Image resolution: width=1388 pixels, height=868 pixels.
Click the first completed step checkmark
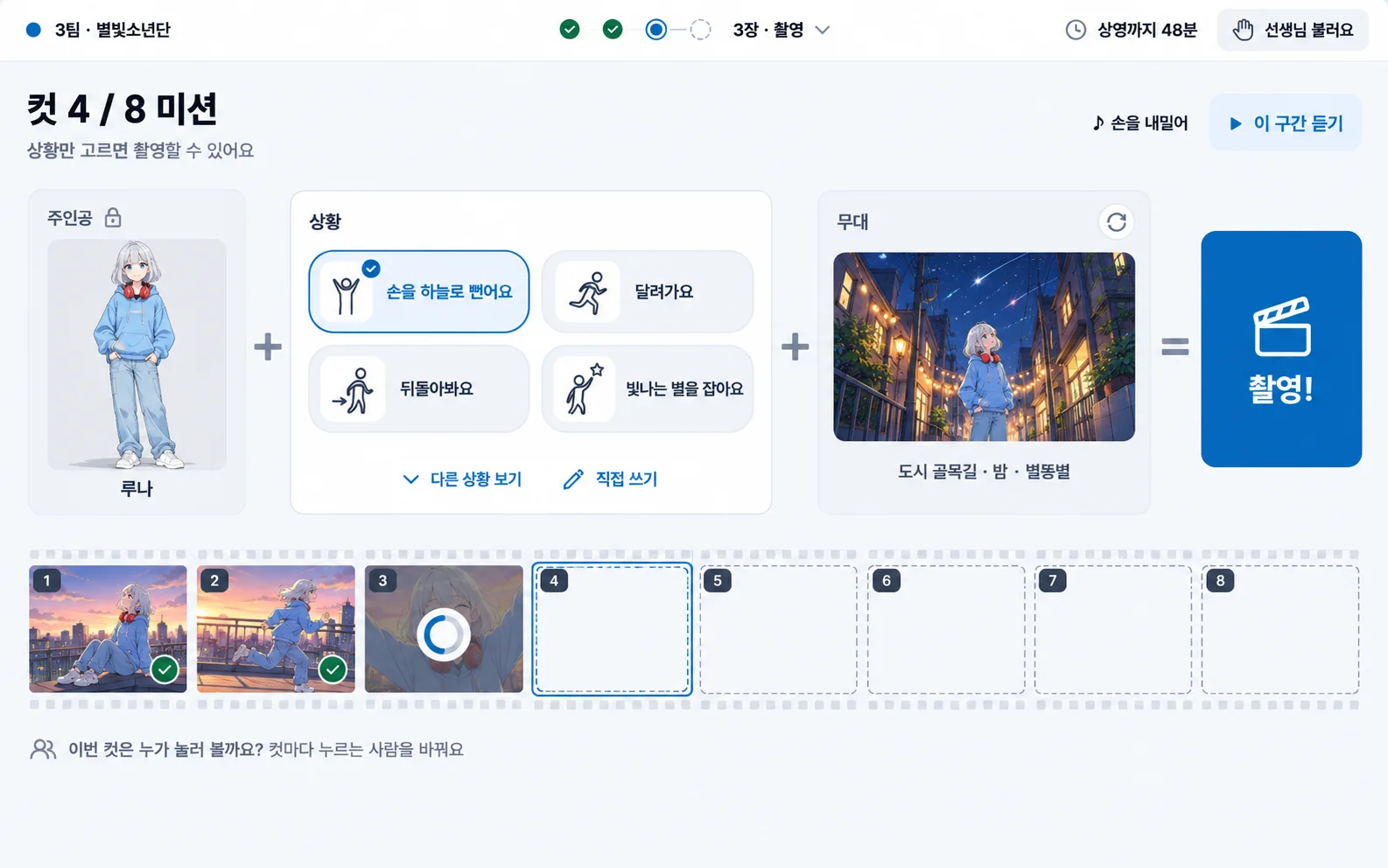coord(570,30)
